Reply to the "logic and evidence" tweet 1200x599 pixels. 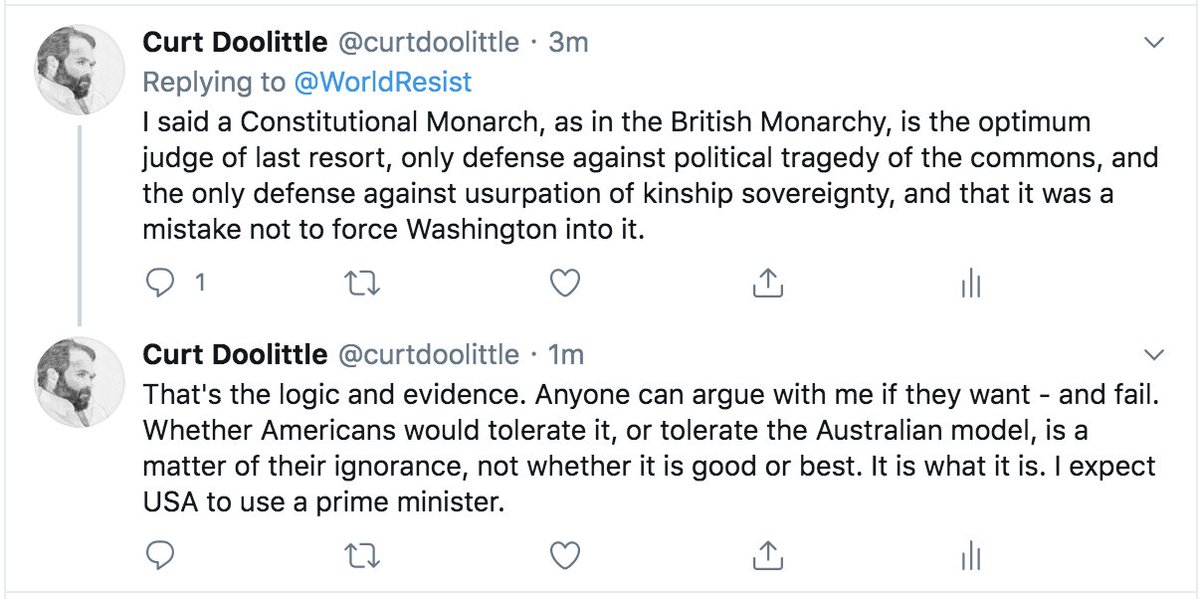(x=160, y=554)
